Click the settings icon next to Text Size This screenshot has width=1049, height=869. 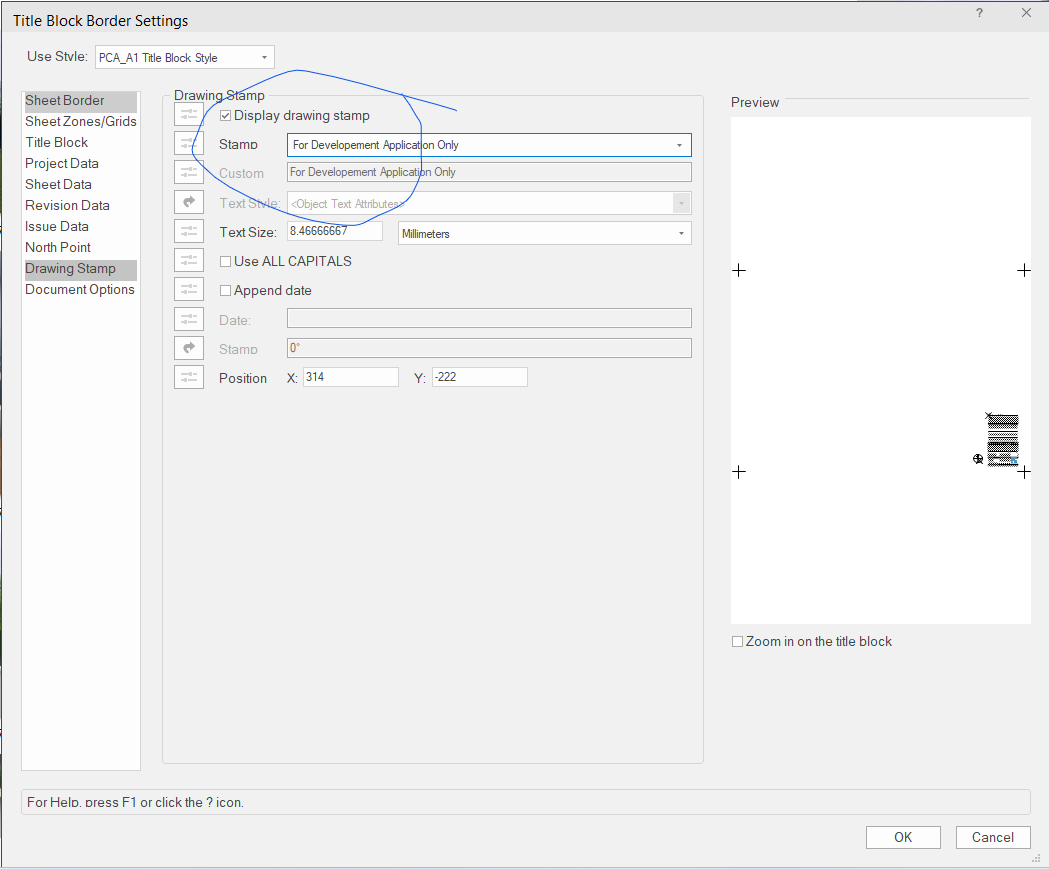[x=189, y=232]
